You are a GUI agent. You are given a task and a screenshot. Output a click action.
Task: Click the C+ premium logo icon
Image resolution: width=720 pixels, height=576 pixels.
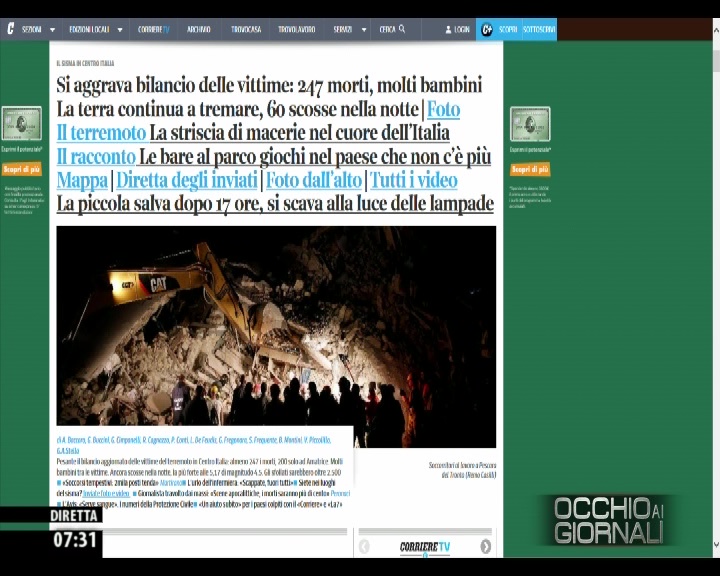[x=487, y=29]
